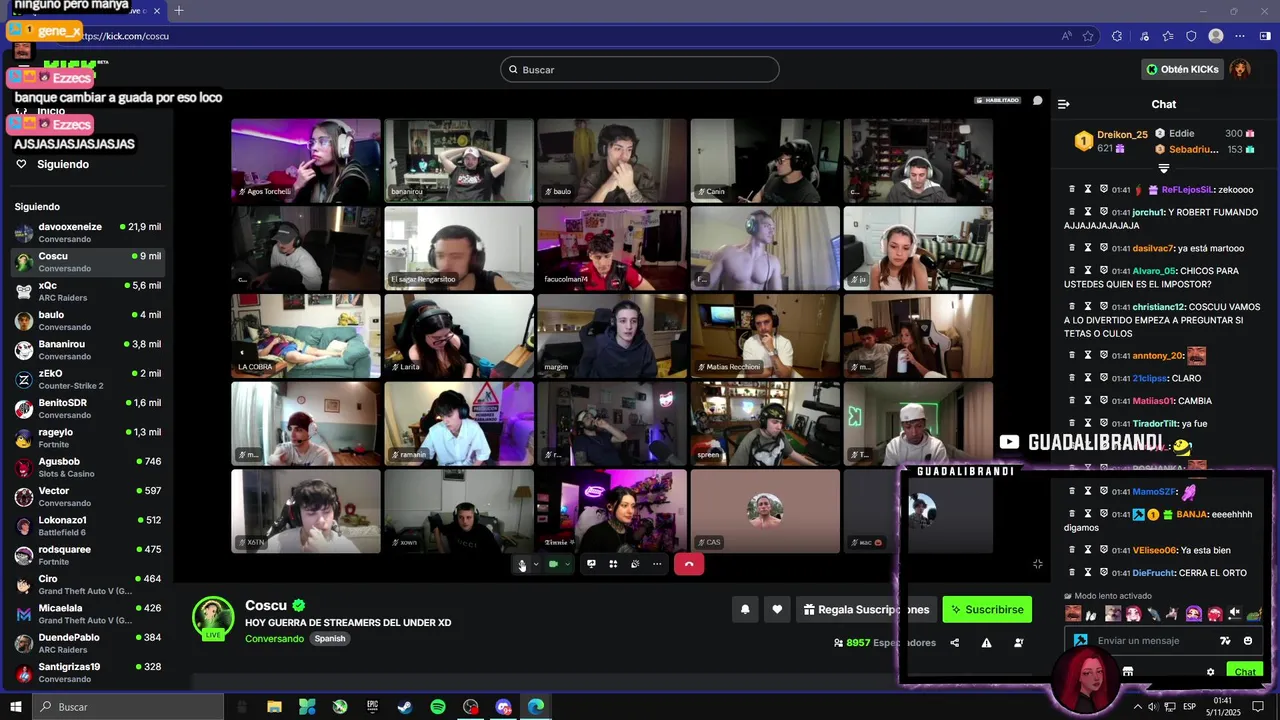1280x720 pixels.
Task: Insert the muted speaker emote
Action: click(x=1235, y=613)
